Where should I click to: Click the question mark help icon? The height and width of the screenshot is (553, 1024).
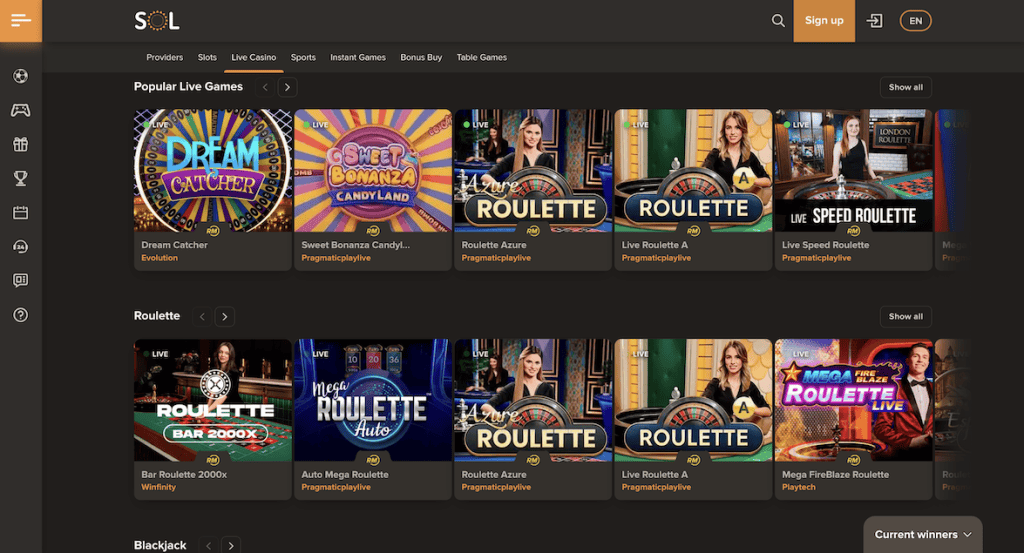point(20,315)
